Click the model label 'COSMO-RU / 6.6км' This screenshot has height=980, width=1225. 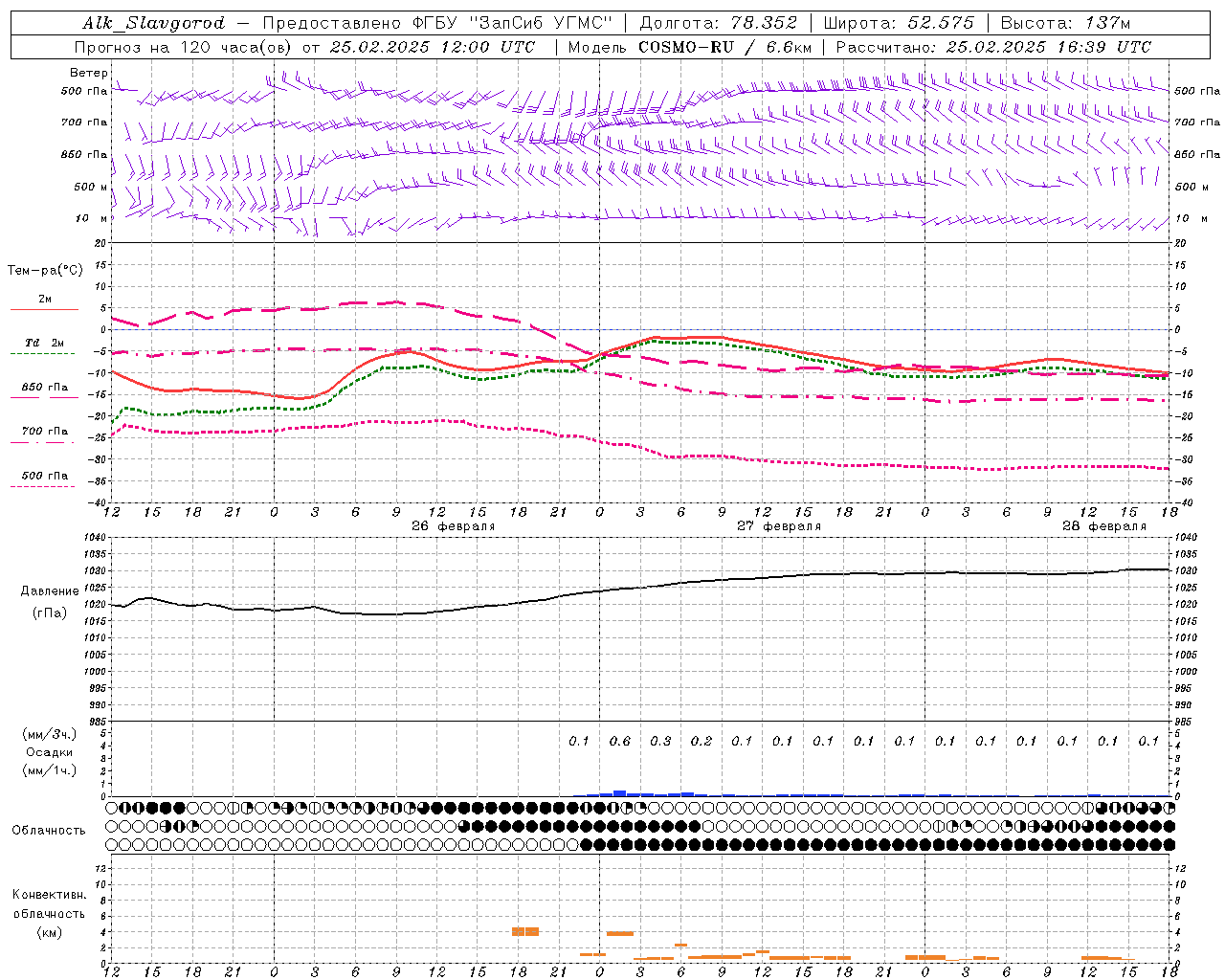724,47
